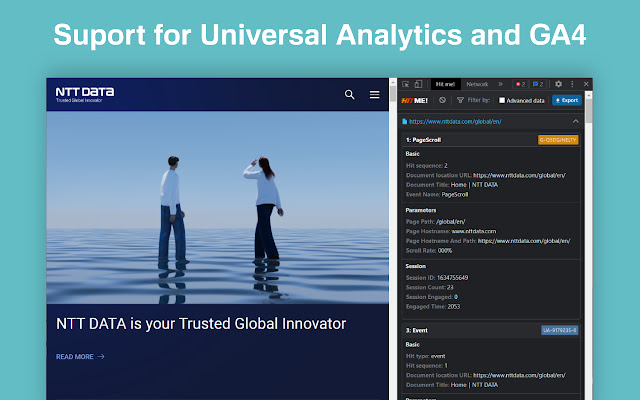Click the filter funnel icon
The image size is (640, 400).
click(x=460, y=100)
